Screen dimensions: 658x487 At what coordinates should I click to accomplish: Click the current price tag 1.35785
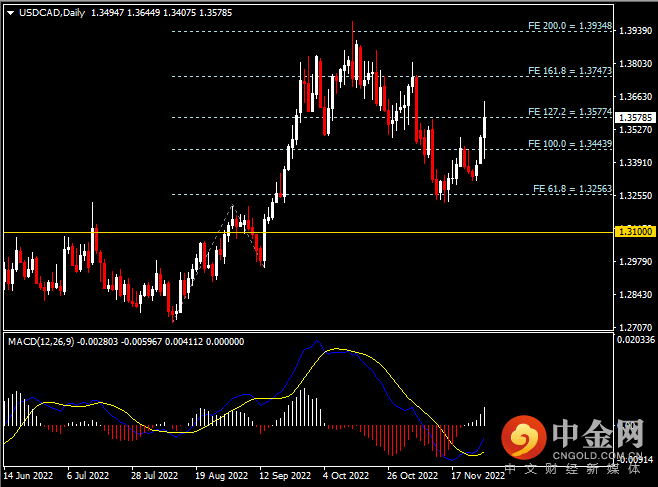pos(636,117)
